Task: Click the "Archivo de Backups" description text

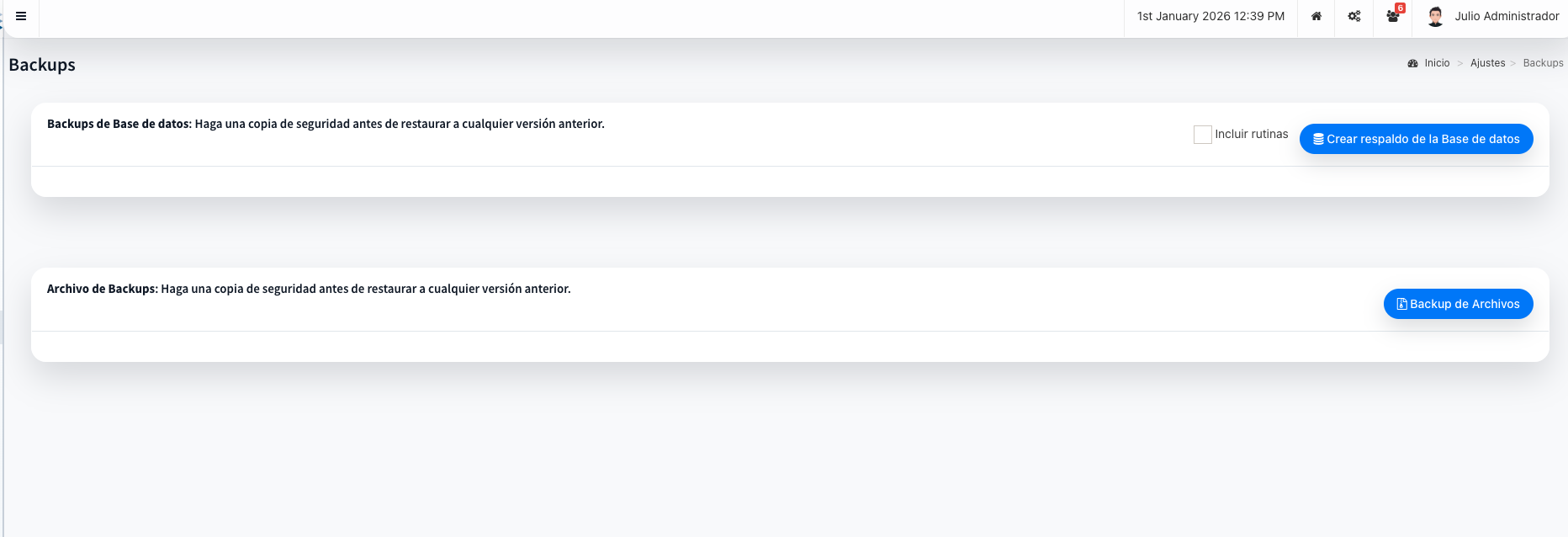Action: [x=309, y=289]
